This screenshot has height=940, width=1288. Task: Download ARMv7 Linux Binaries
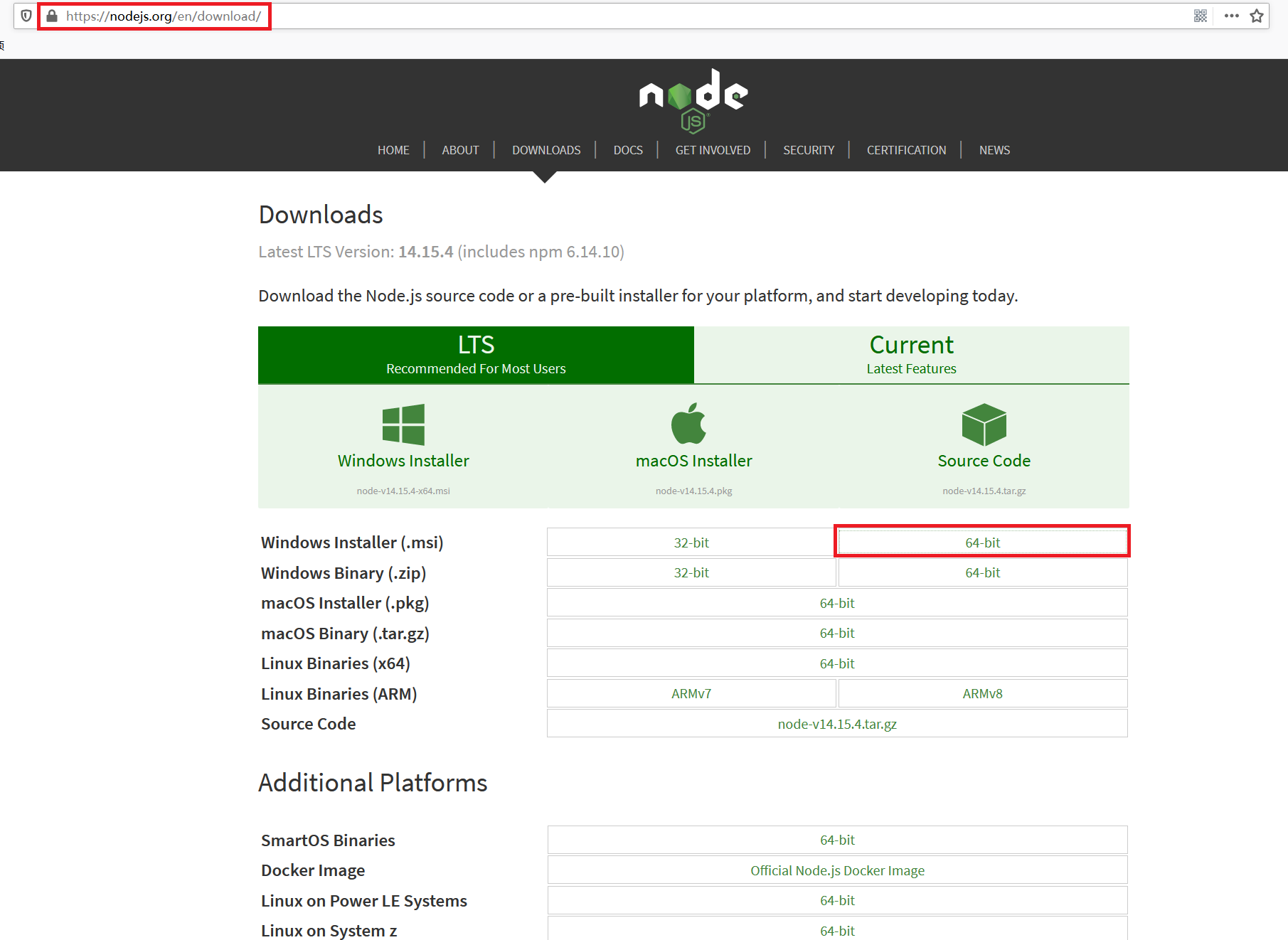691,693
